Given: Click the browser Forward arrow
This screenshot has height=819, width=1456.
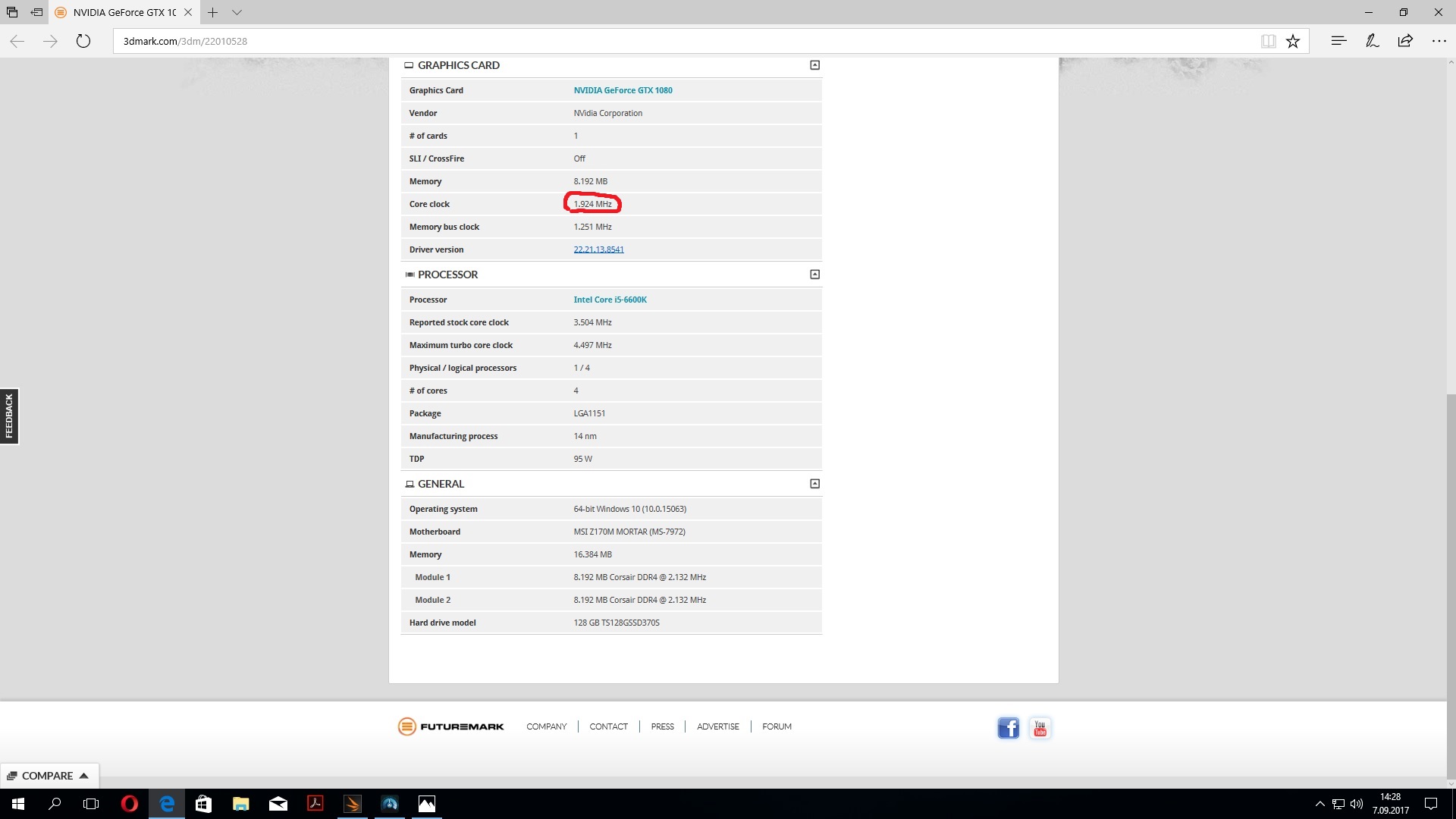Looking at the screenshot, I should [x=50, y=42].
